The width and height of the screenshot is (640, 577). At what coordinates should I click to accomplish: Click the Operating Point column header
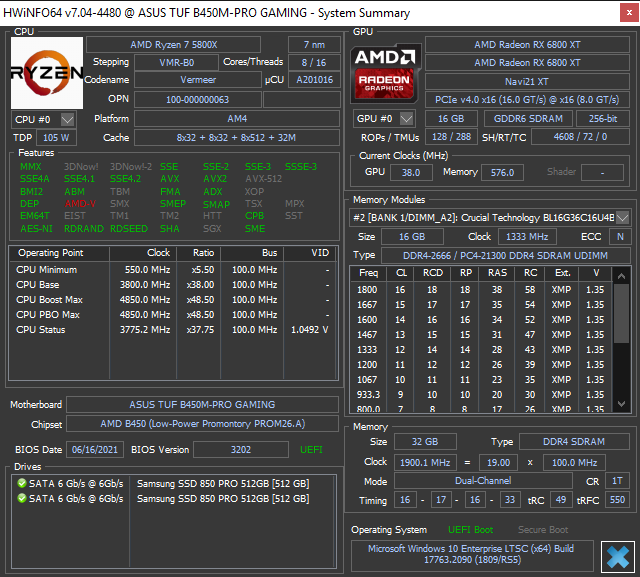coord(60,253)
